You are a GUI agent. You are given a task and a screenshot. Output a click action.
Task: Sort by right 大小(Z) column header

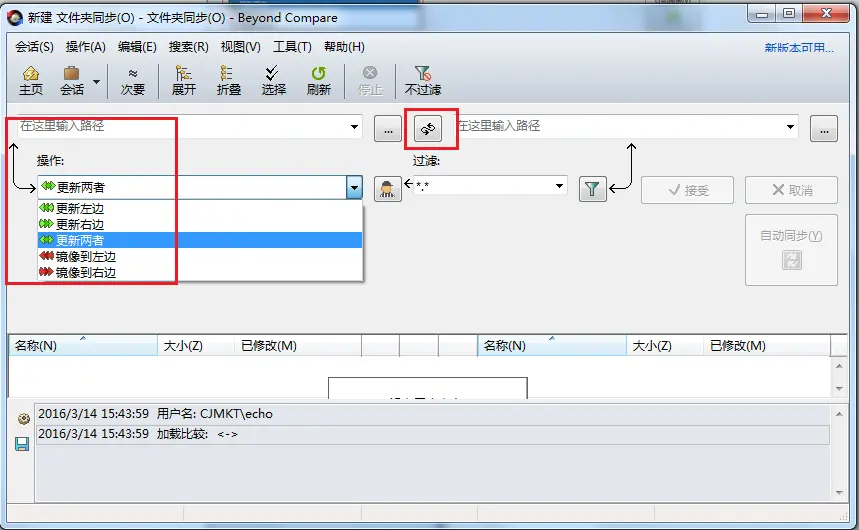pos(665,346)
